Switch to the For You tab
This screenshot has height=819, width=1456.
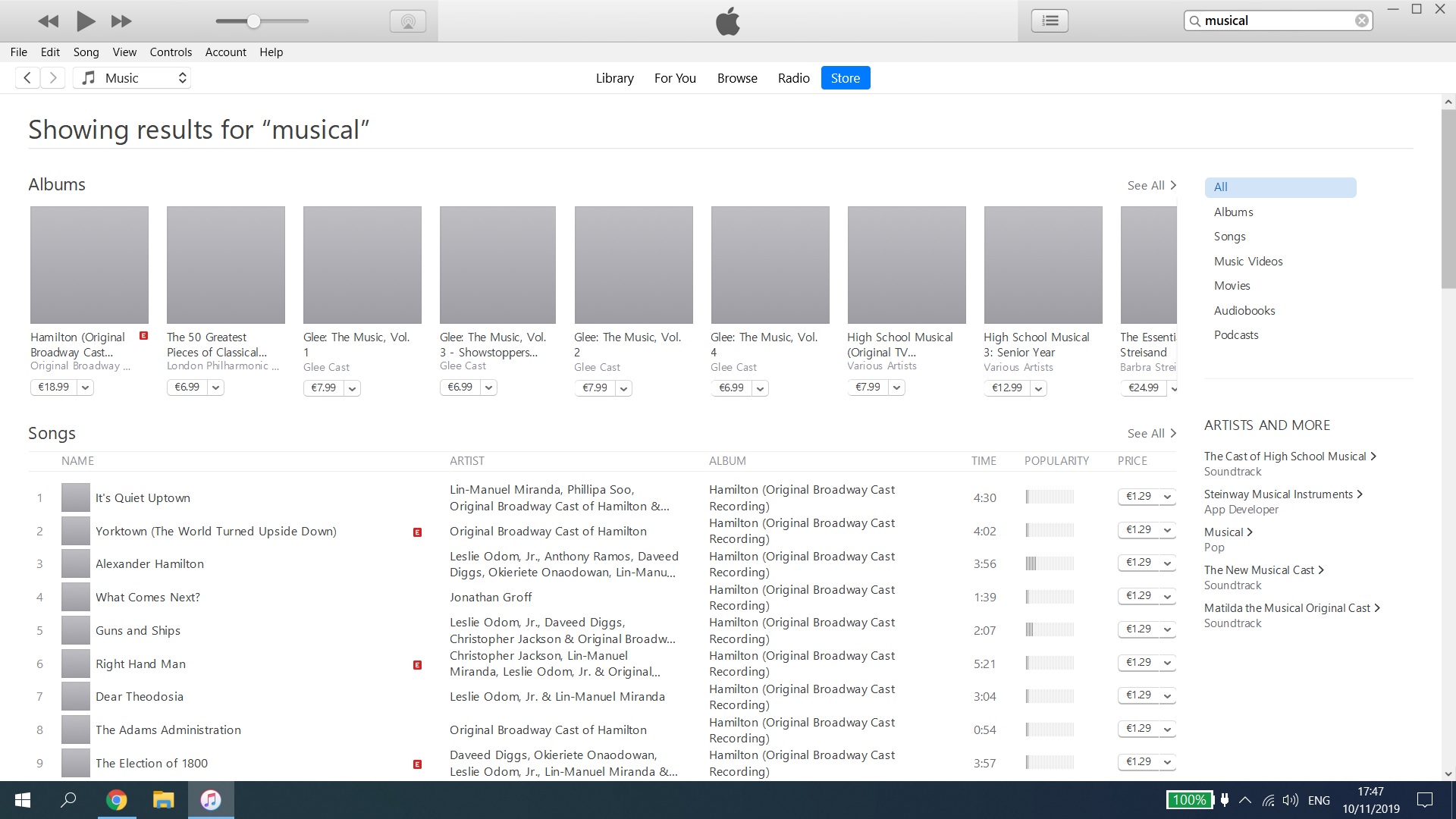tap(675, 77)
